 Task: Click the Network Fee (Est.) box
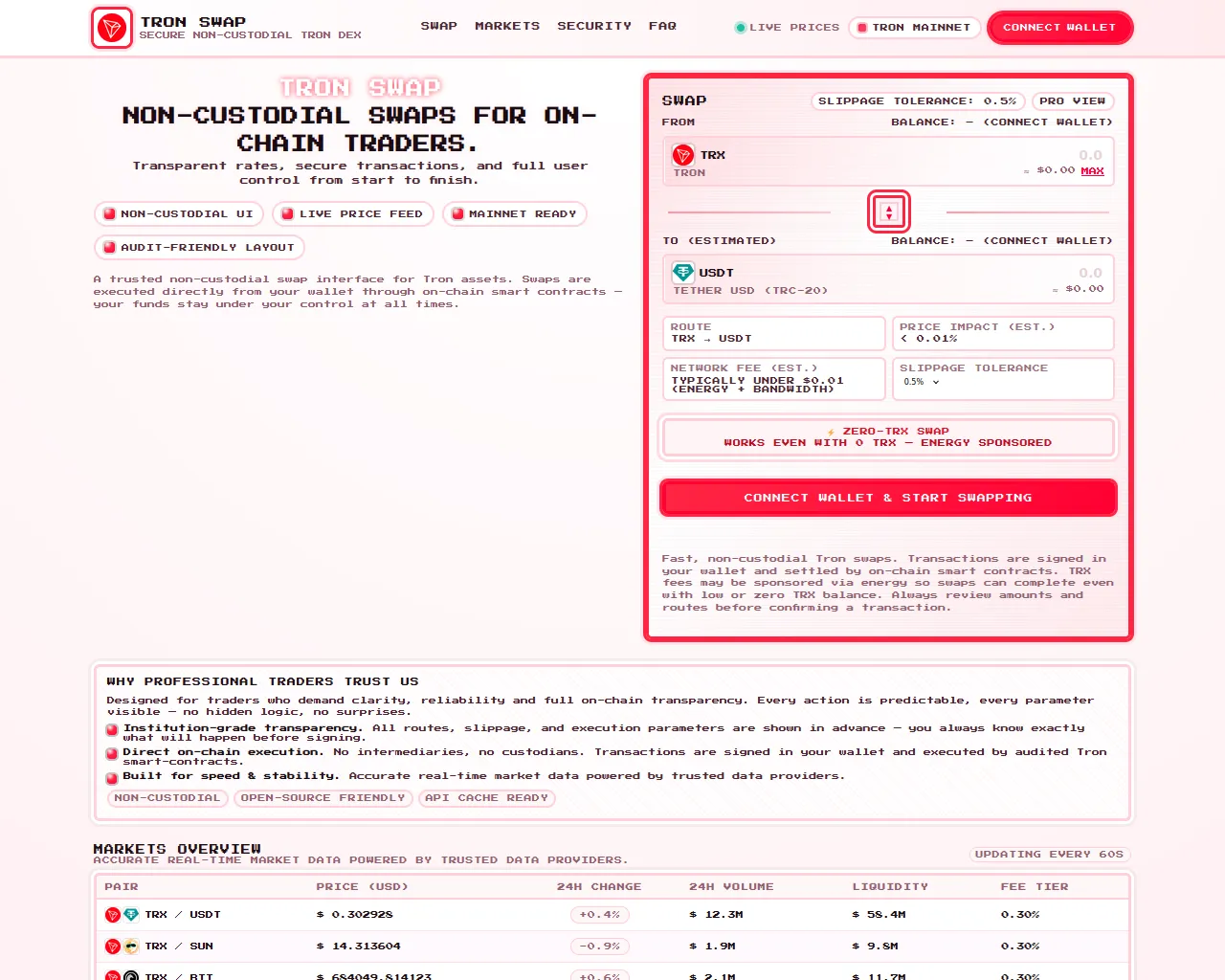(773, 379)
